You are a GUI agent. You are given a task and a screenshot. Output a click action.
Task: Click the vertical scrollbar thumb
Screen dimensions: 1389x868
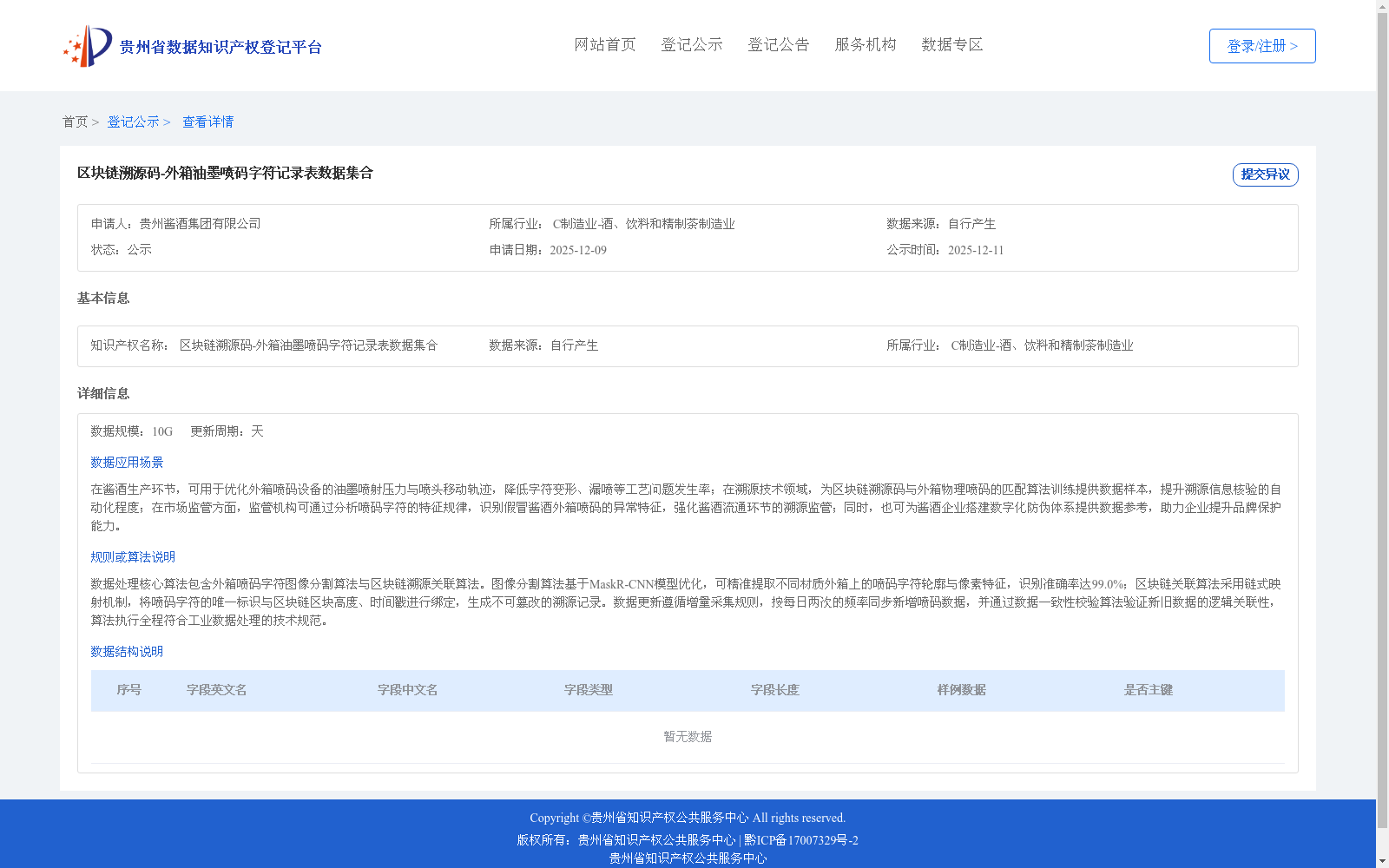click(1383, 421)
